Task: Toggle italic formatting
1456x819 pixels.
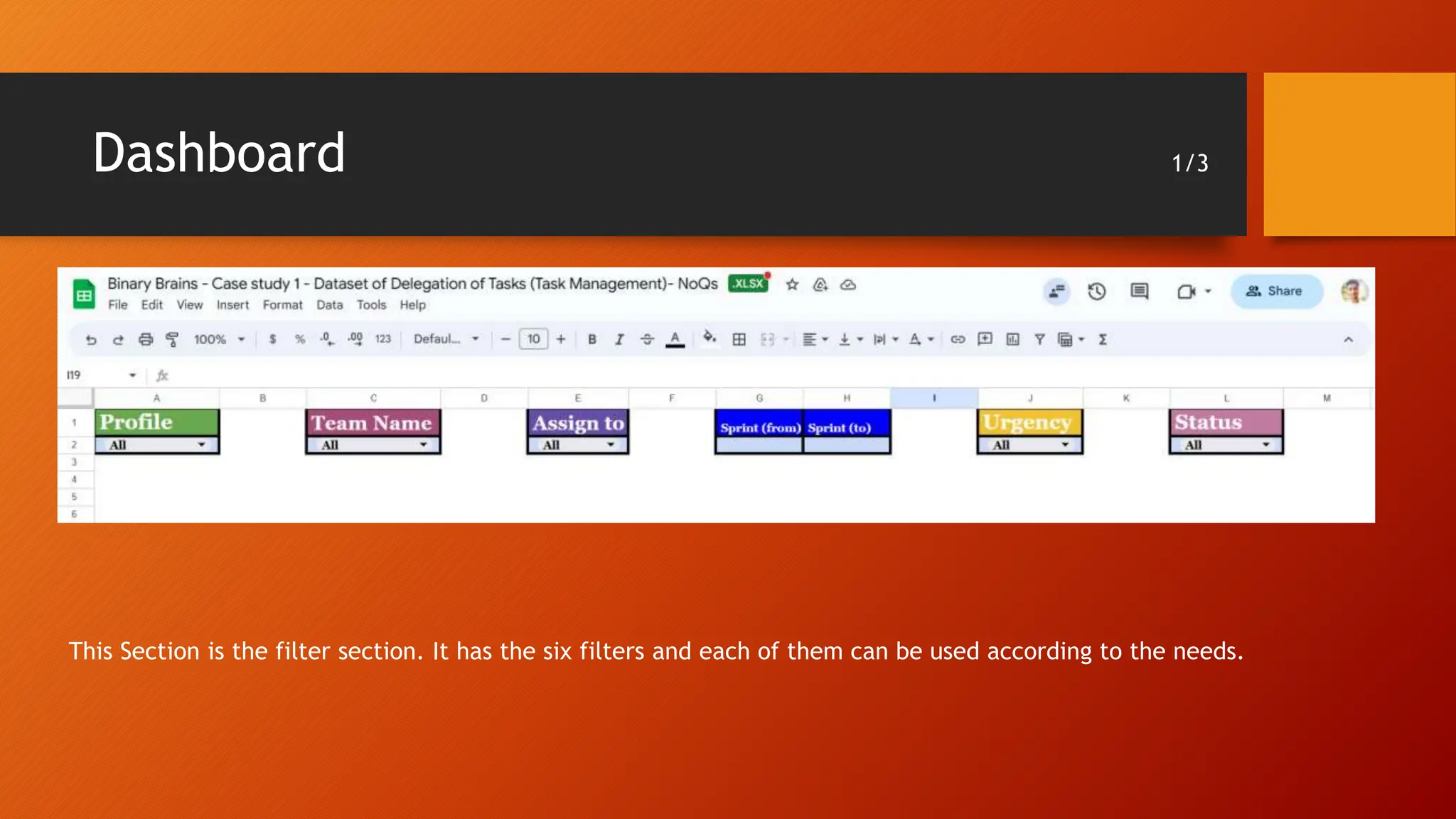Action: (619, 340)
